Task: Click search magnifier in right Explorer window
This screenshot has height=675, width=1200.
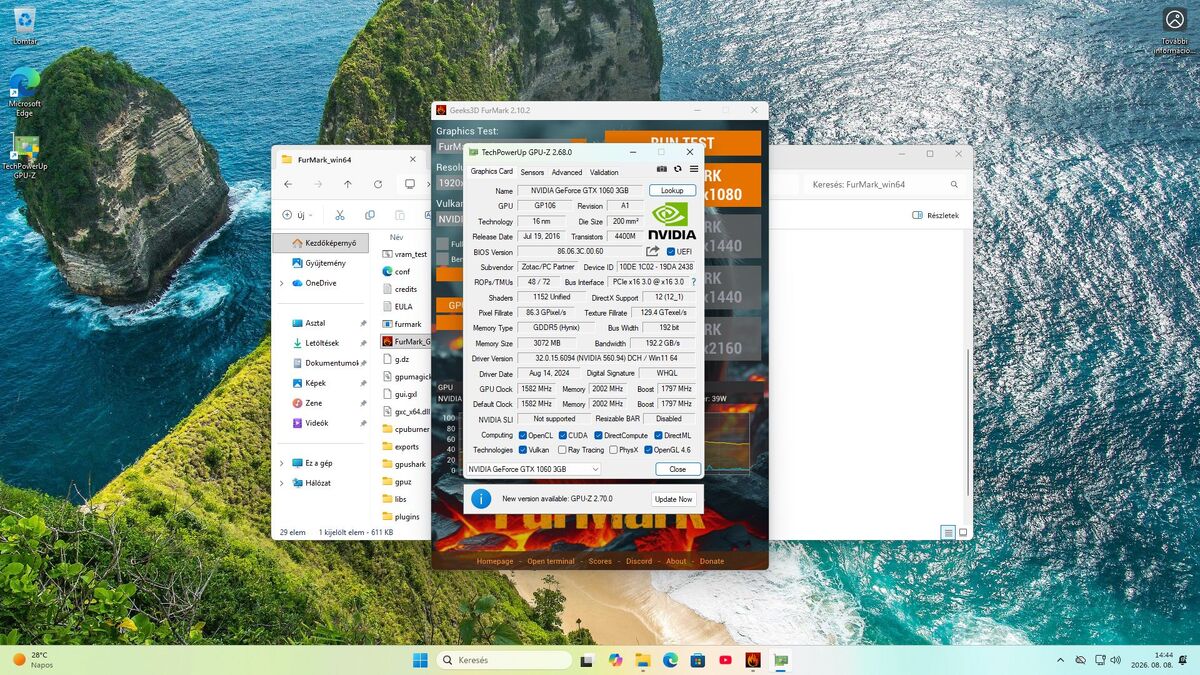Action: tap(954, 184)
